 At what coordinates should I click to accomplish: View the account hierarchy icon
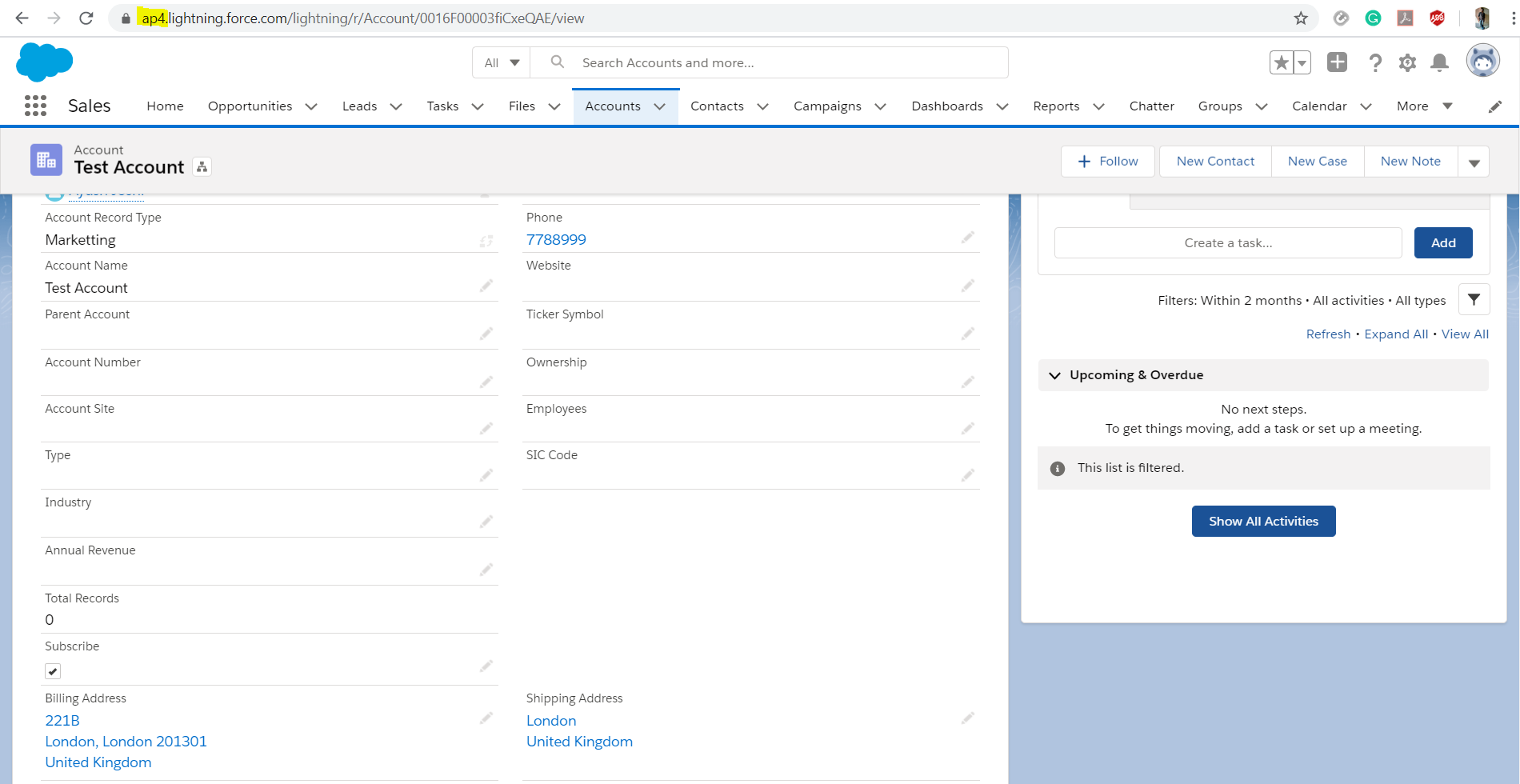[202, 166]
